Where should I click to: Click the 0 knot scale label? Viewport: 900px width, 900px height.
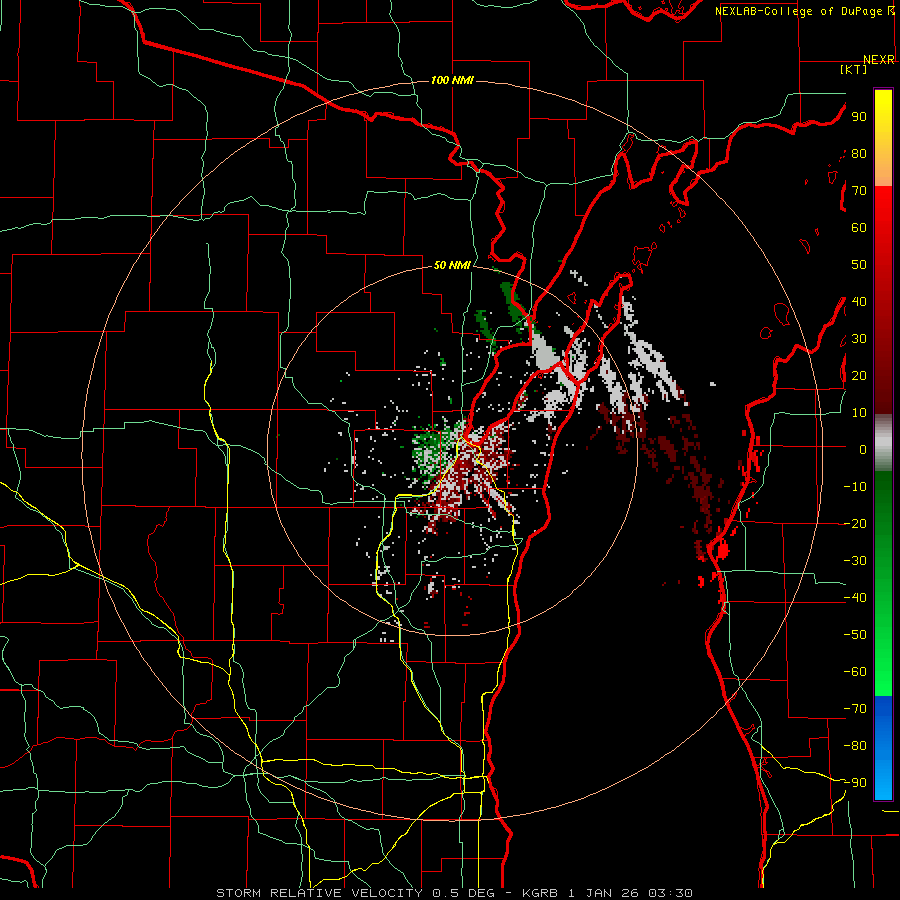coord(863,449)
